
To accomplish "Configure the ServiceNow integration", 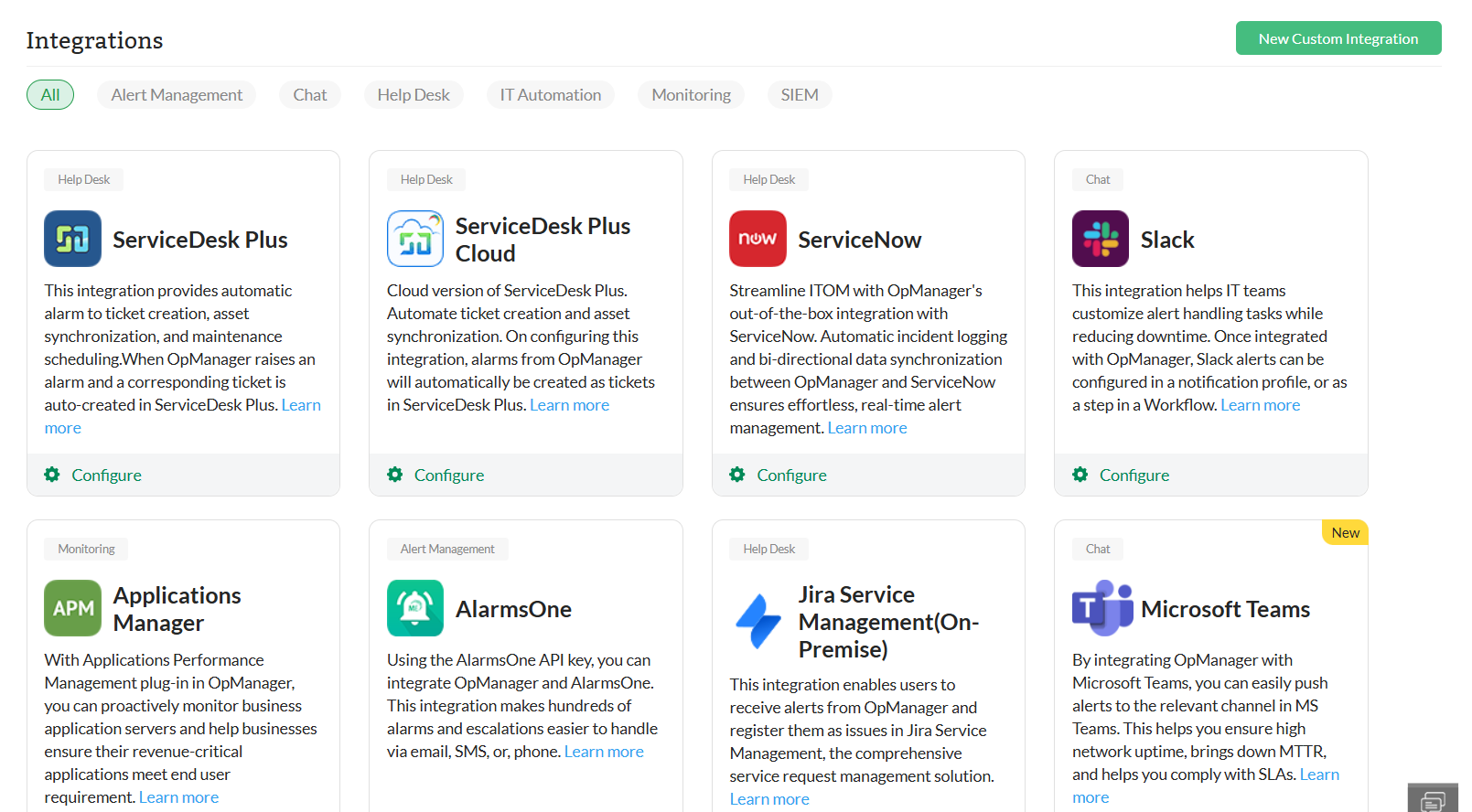I will (792, 475).
